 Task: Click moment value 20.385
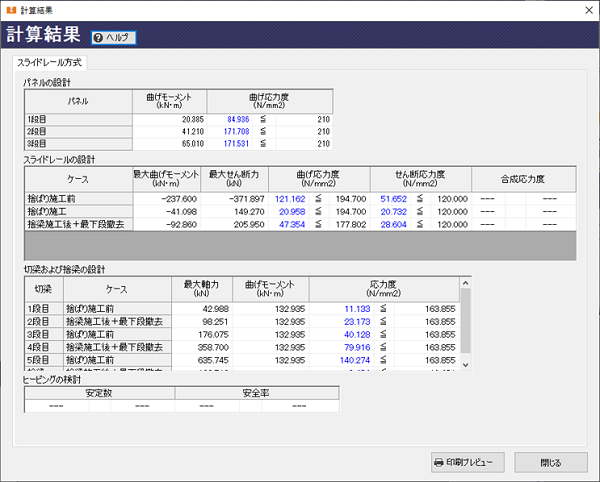click(193, 119)
